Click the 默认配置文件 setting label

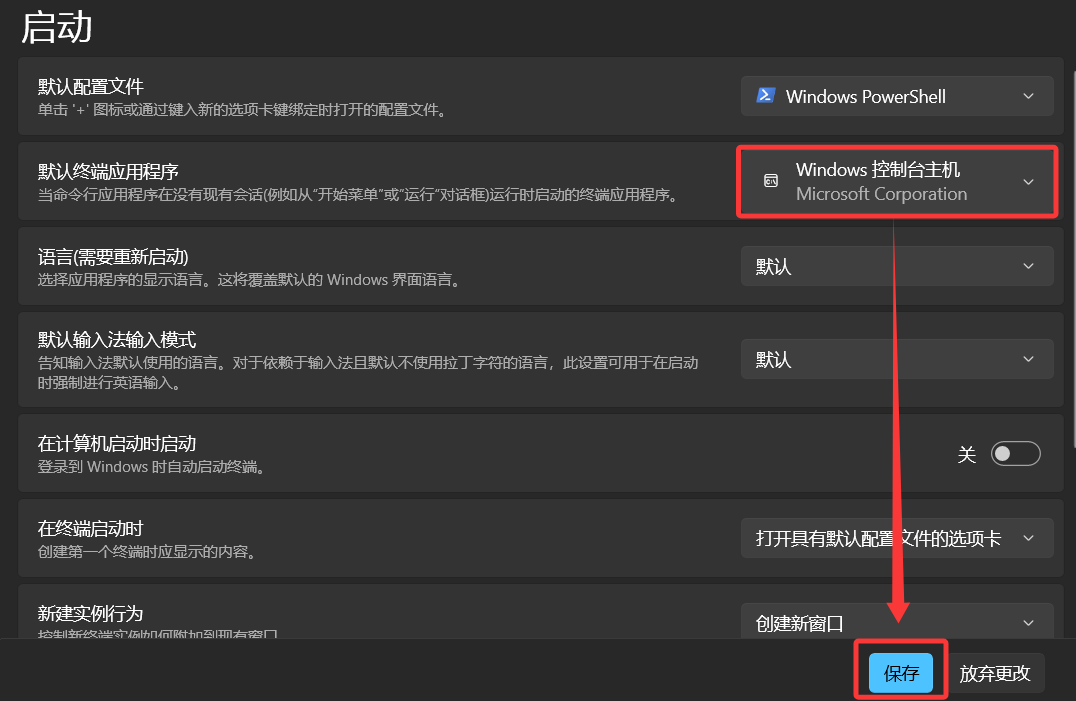tap(91, 86)
